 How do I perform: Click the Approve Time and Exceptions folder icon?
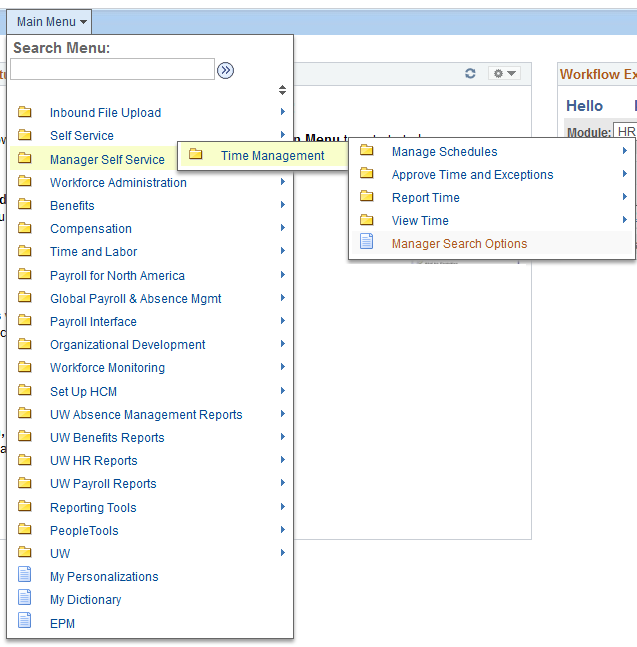click(367, 174)
